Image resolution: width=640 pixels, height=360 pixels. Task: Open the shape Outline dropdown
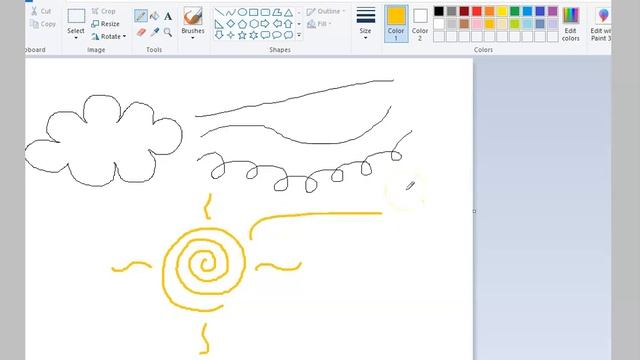tap(326, 11)
